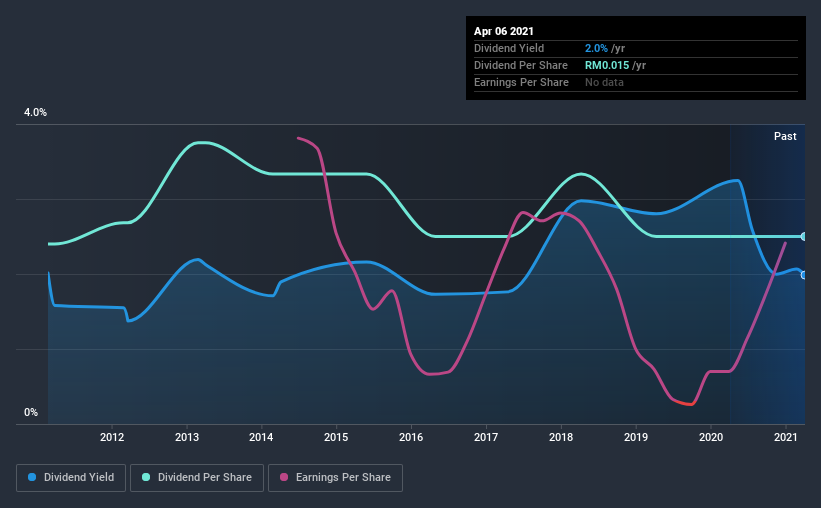Click the RM0.015 dividend per share value
Image resolution: width=821 pixels, height=508 pixels.
(607, 65)
